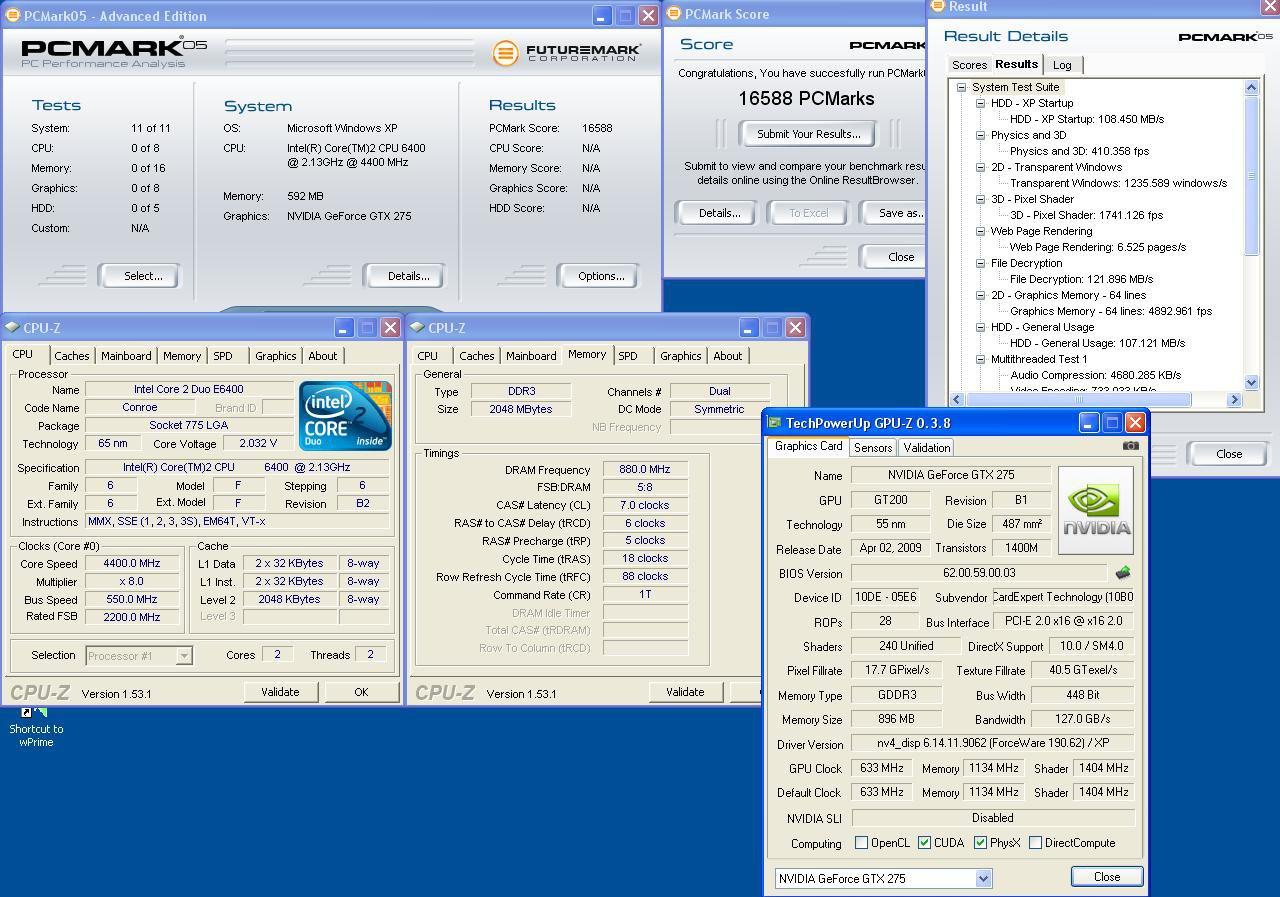Click Close in the Result Details window
This screenshot has width=1280, height=897.
(1228, 453)
